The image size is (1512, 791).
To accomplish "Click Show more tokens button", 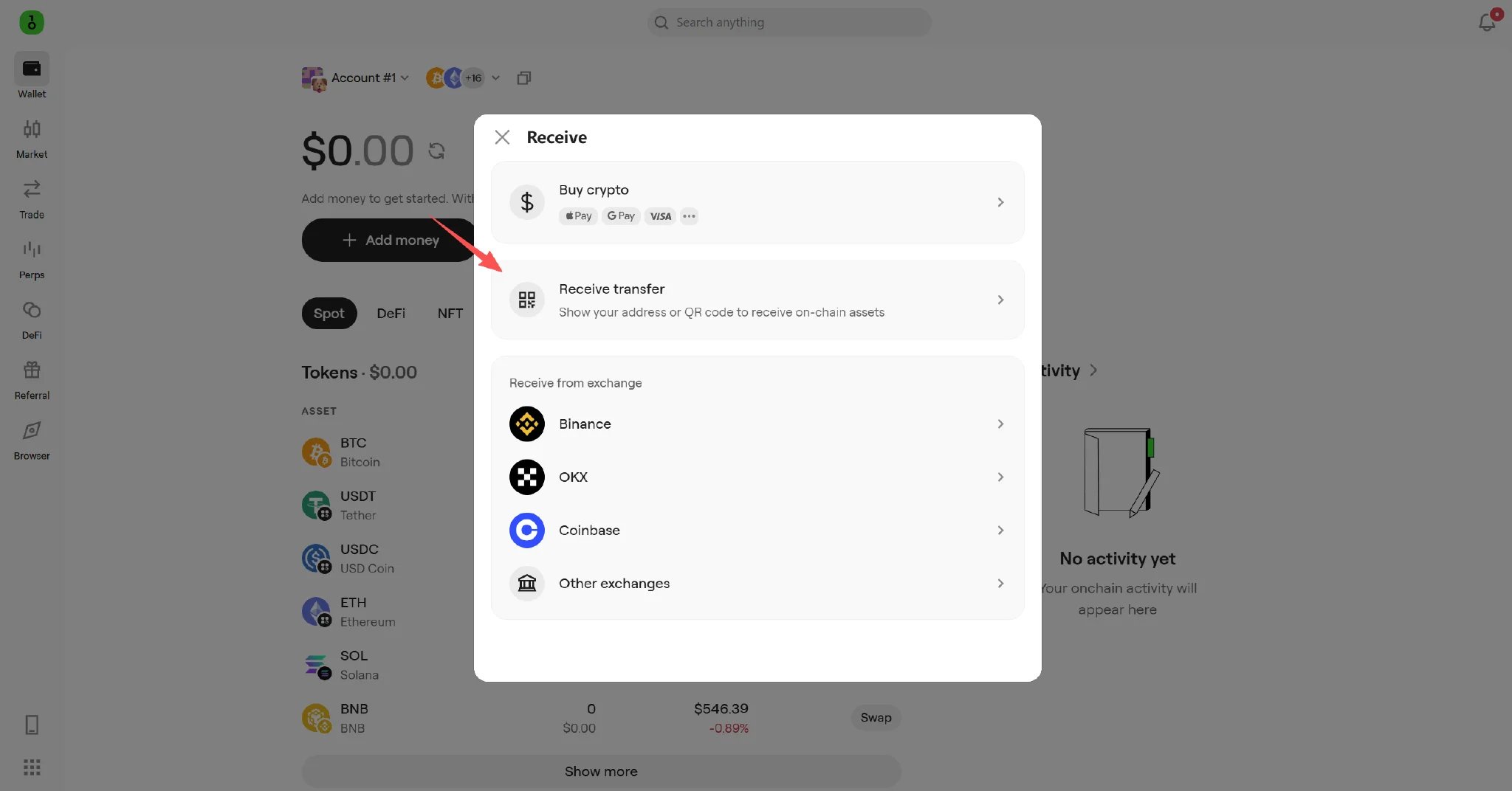I will pyautogui.click(x=601, y=771).
